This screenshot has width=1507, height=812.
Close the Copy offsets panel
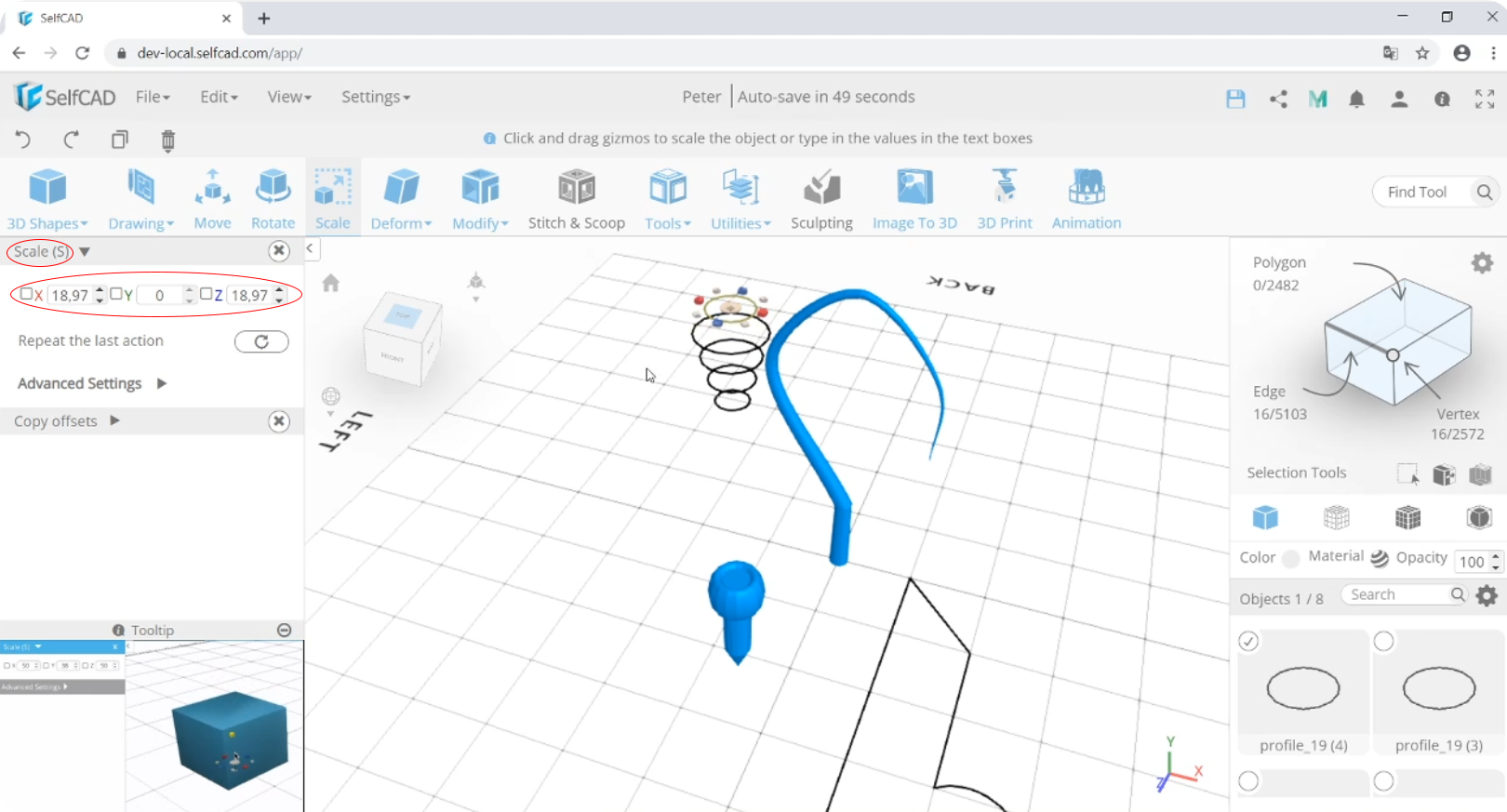tap(278, 421)
